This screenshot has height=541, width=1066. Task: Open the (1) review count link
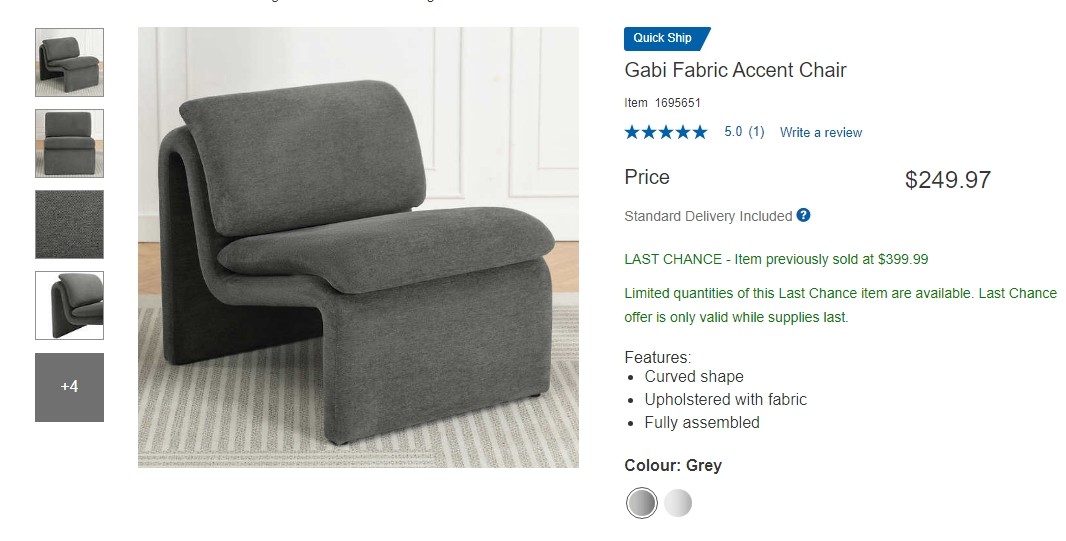click(756, 132)
